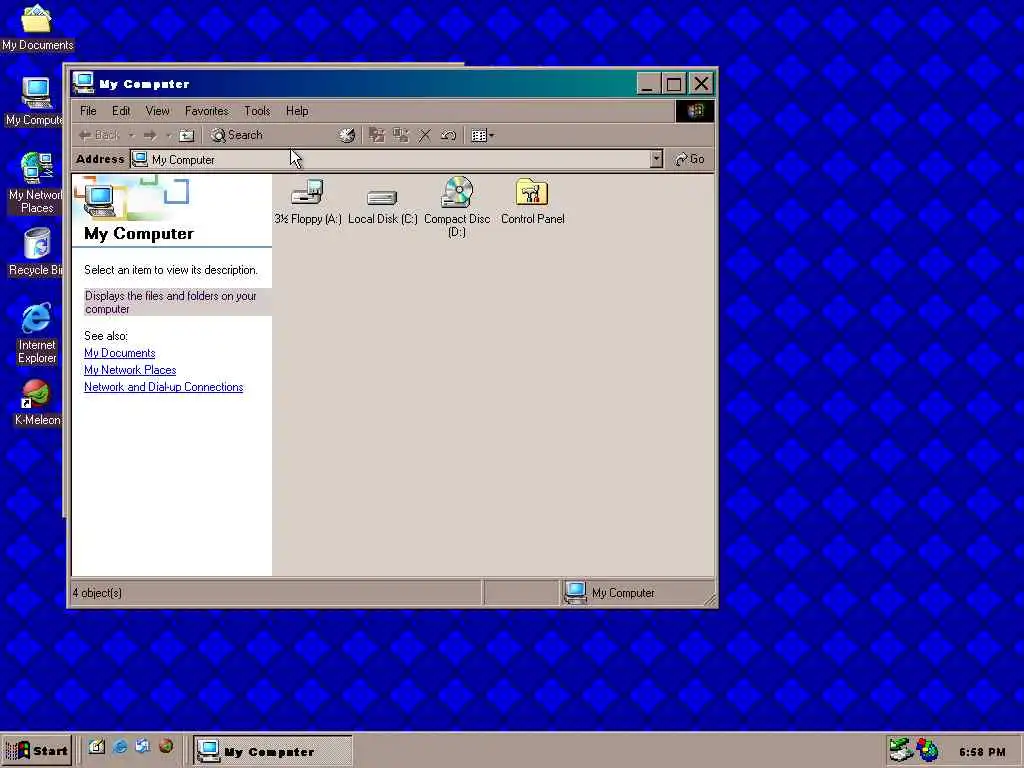The image size is (1024, 768).
Task: Click the Back toolbar button
Action: 99,135
